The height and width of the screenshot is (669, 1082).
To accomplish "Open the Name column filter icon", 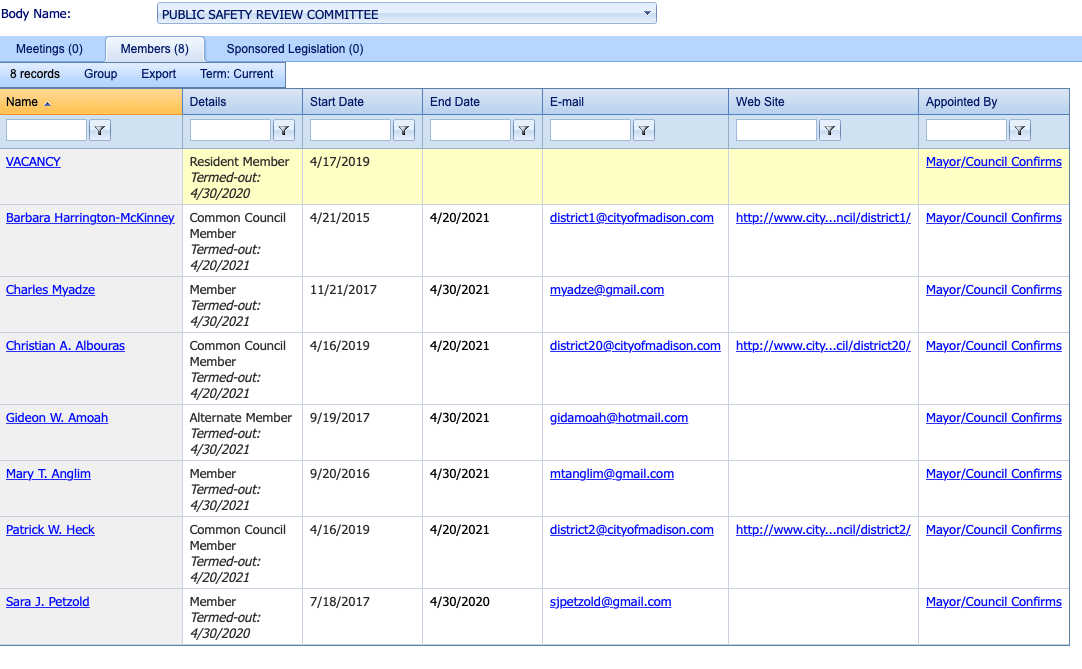I will pyautogui.click(x=100, y=130).
